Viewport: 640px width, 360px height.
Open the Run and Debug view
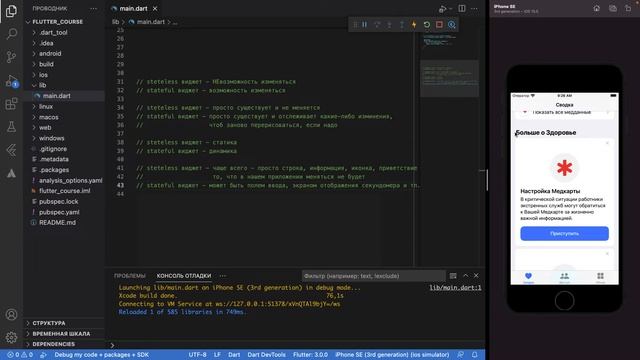[11, 80]
